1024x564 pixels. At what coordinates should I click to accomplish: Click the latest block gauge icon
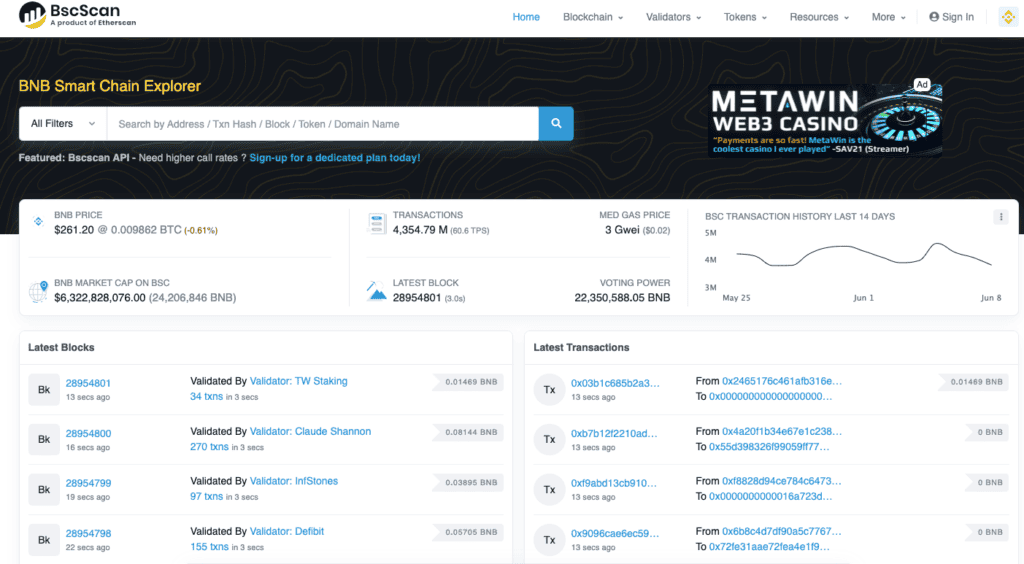[377, 291]
